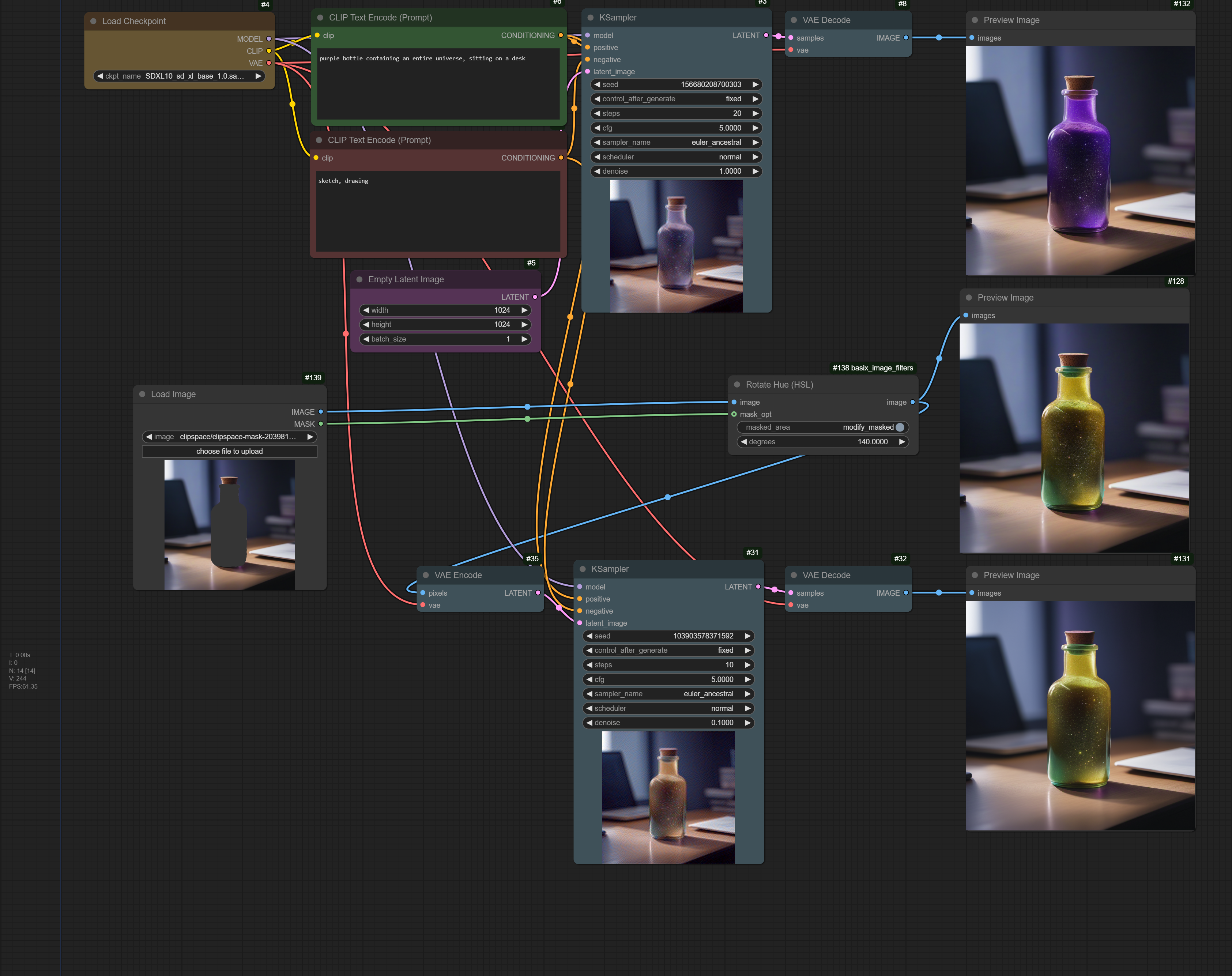The width and height of the screenshot is (1232, 976).
Task: Decrease degrees 140.0000 in Rotate Hue
Action: 743,442
